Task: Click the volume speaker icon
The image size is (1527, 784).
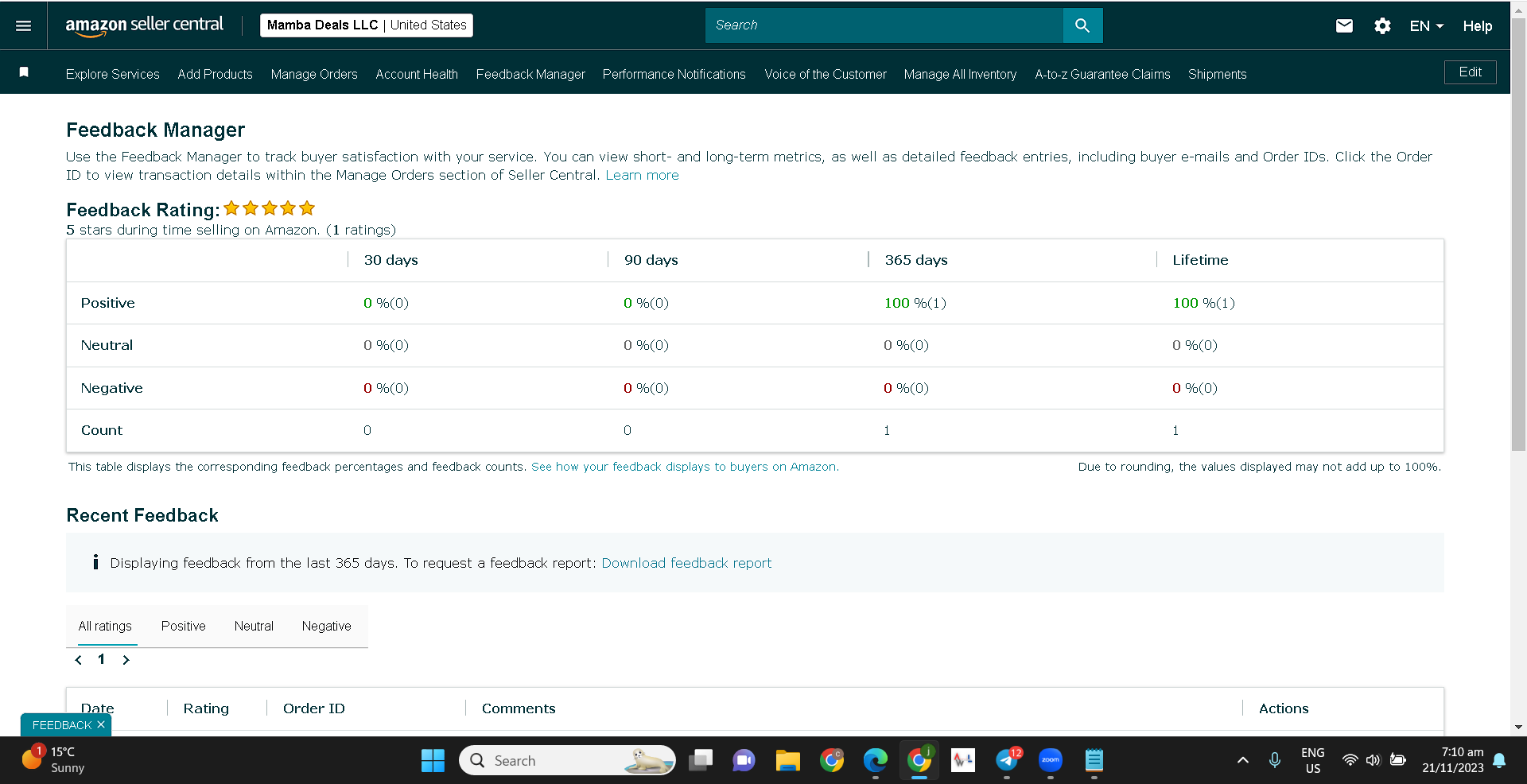Action: tap(1373, 760)
